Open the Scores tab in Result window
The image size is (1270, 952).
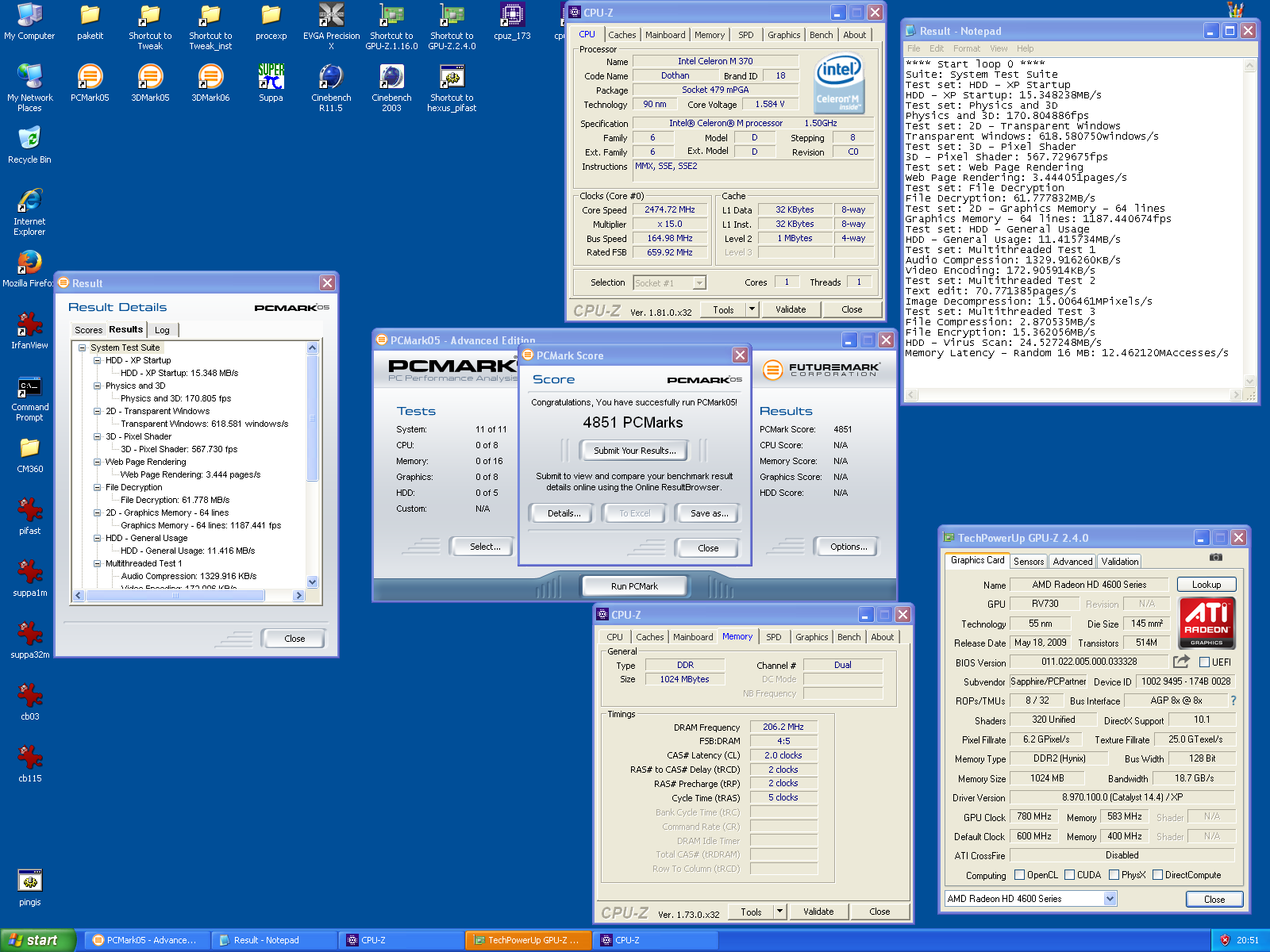88,330
